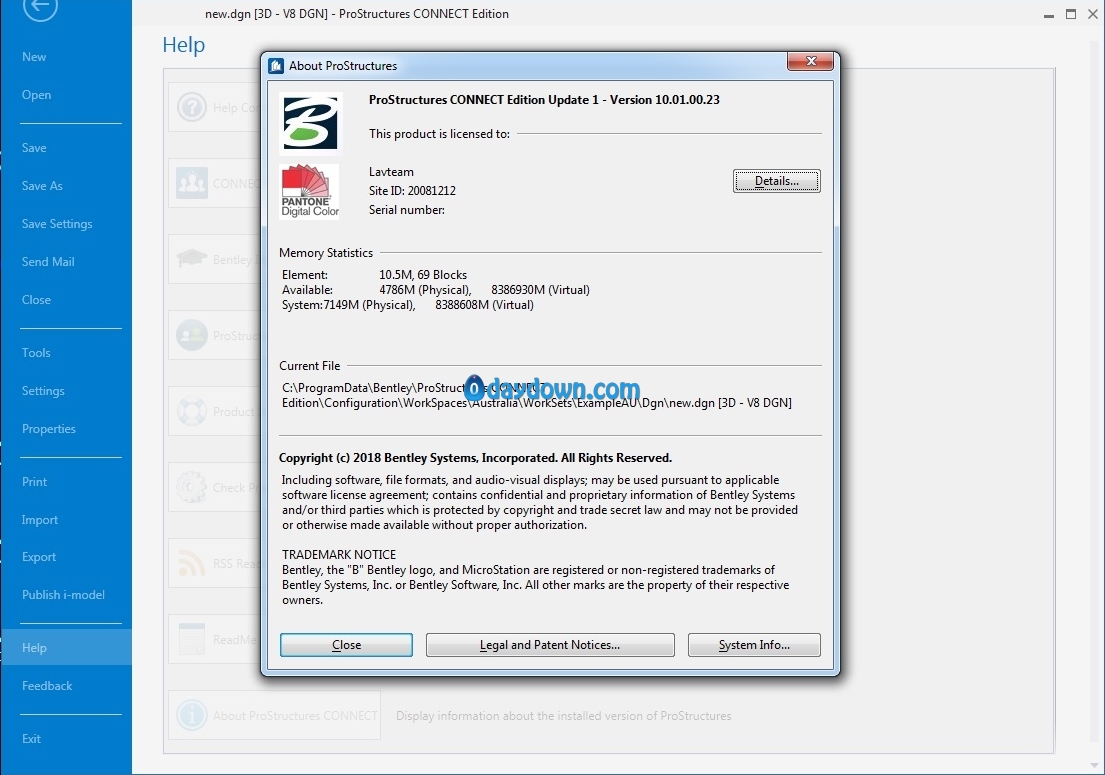Click the CONNECT people icon in Help page
Viewport: 1105px width, 775px height.
click(x=192, y=183)
